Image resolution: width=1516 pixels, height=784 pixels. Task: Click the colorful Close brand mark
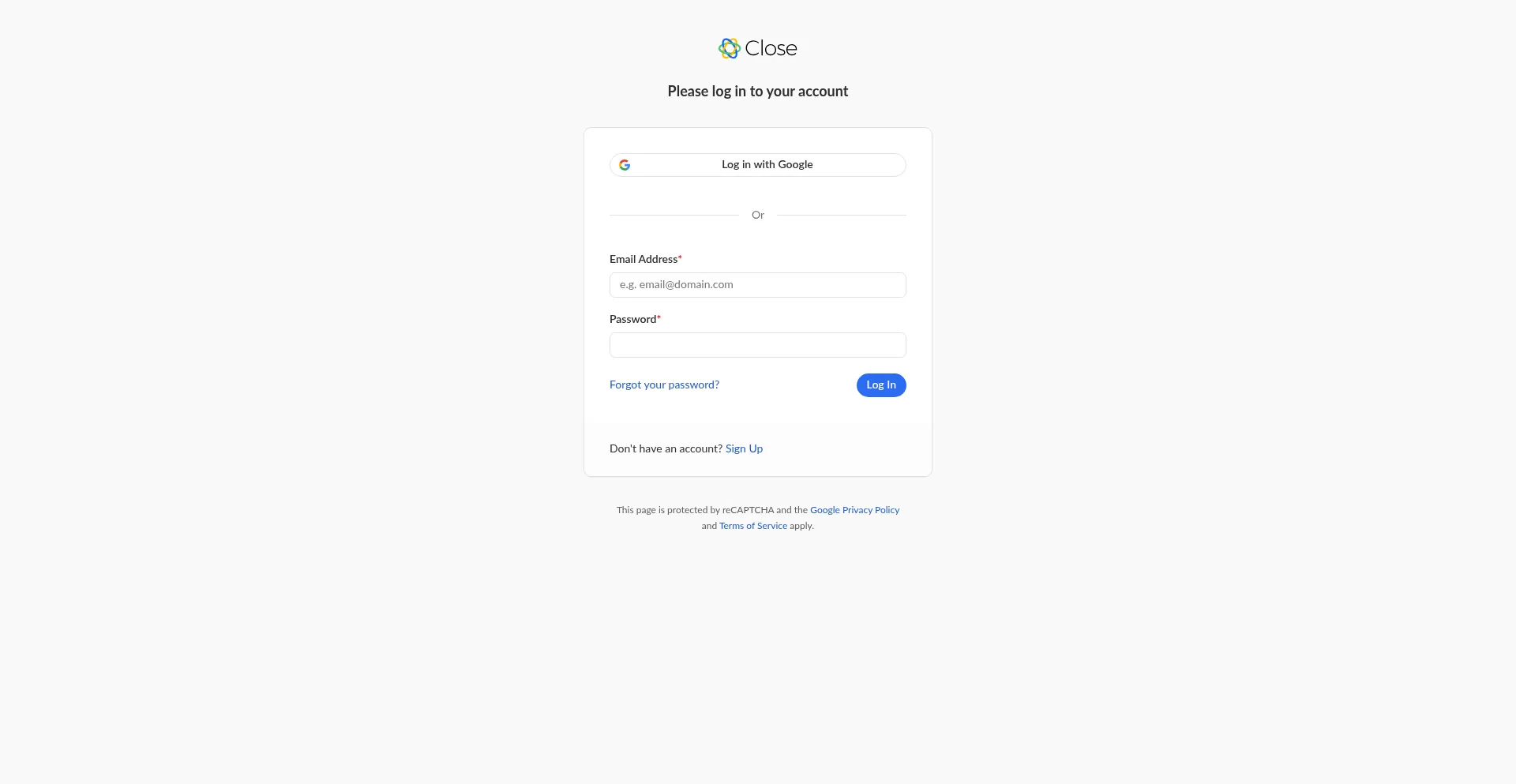[728, 48]
